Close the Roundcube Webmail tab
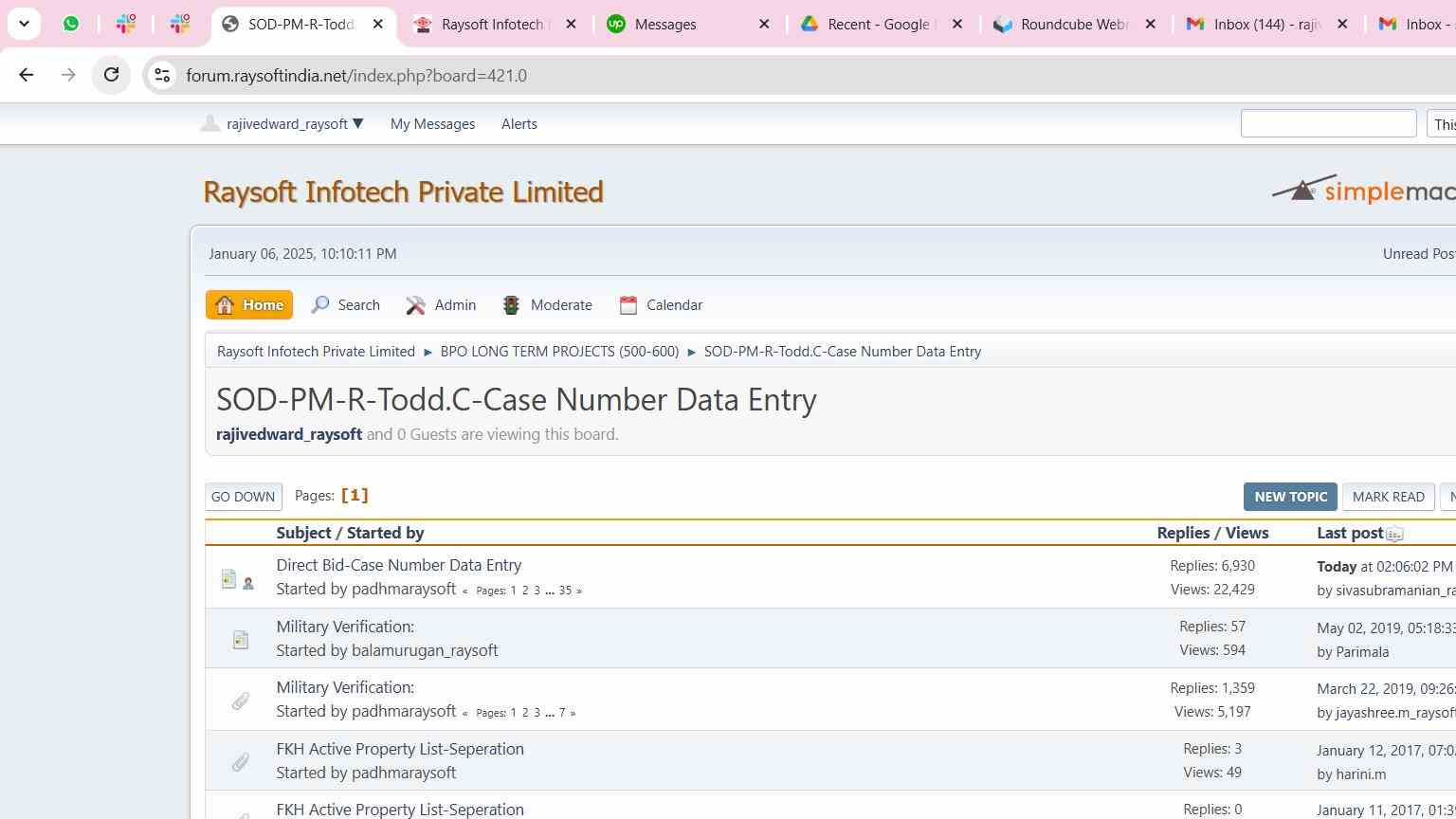This screenshot has width=1456, height=819. tap(1151, 24)
